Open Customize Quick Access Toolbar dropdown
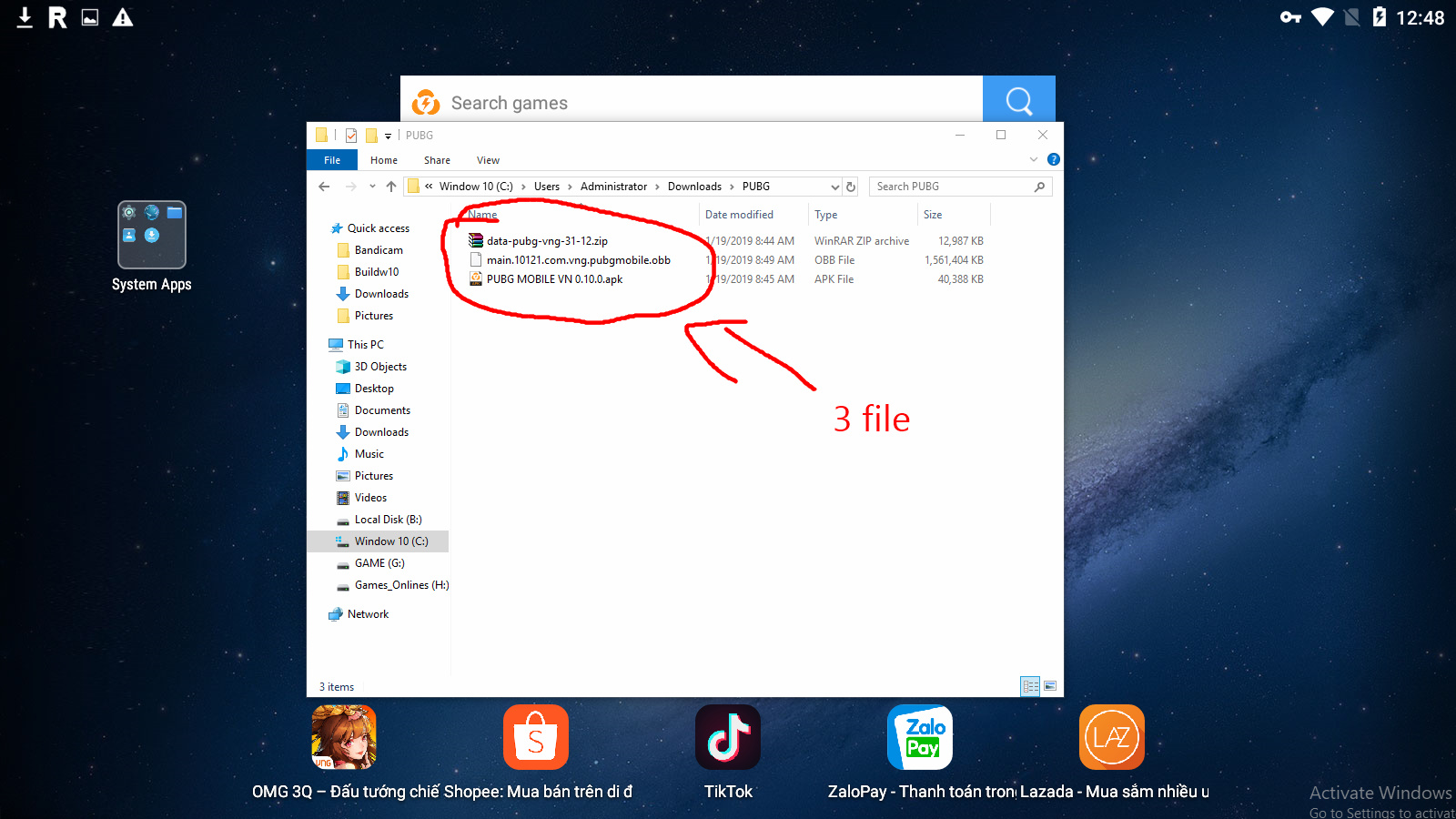 tap(388, 136)
